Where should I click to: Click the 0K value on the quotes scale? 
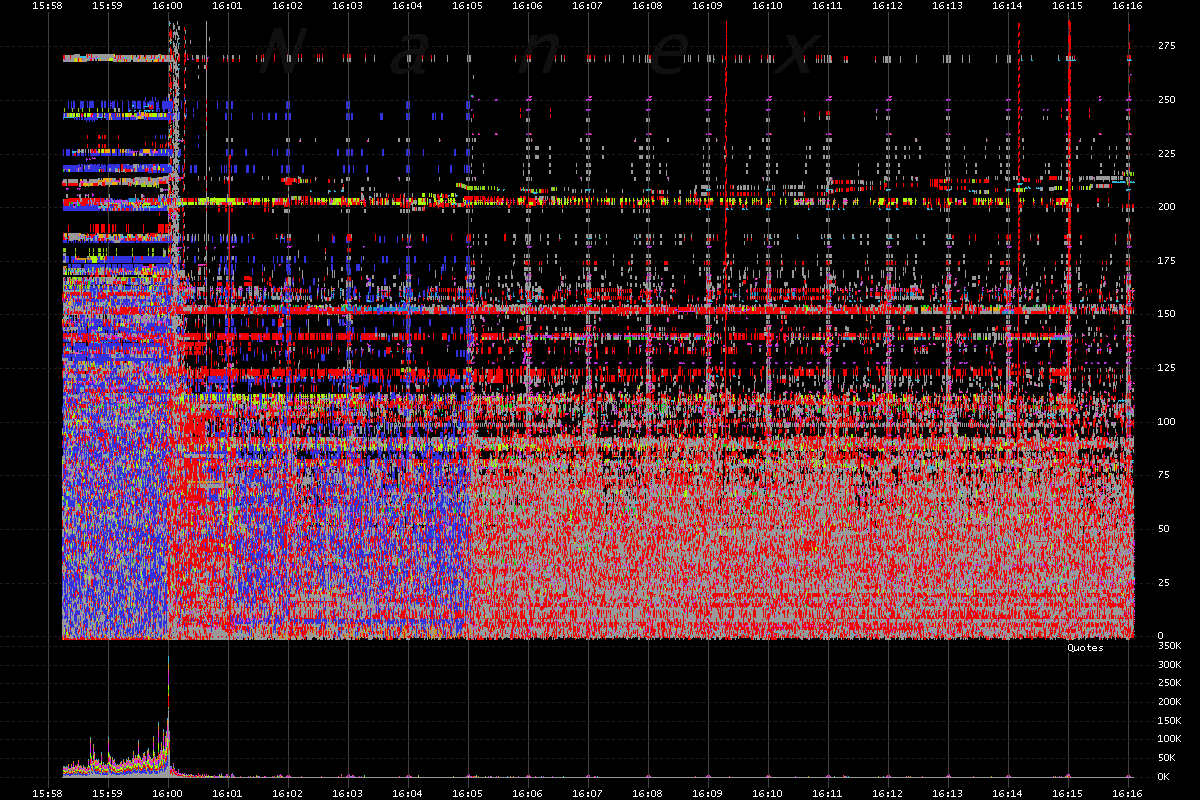1163,777
